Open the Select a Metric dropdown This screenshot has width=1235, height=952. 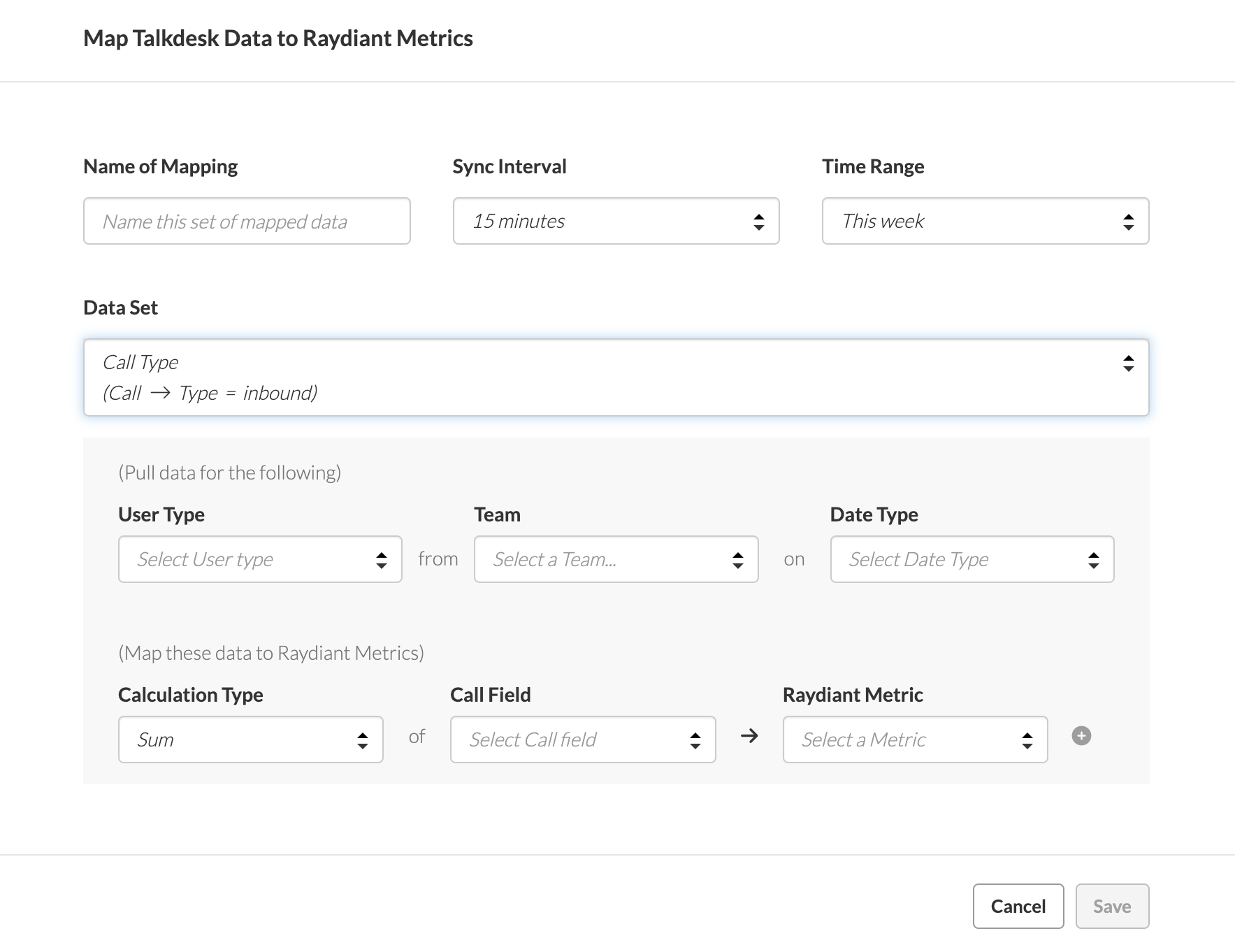click(x=915, y=740)
